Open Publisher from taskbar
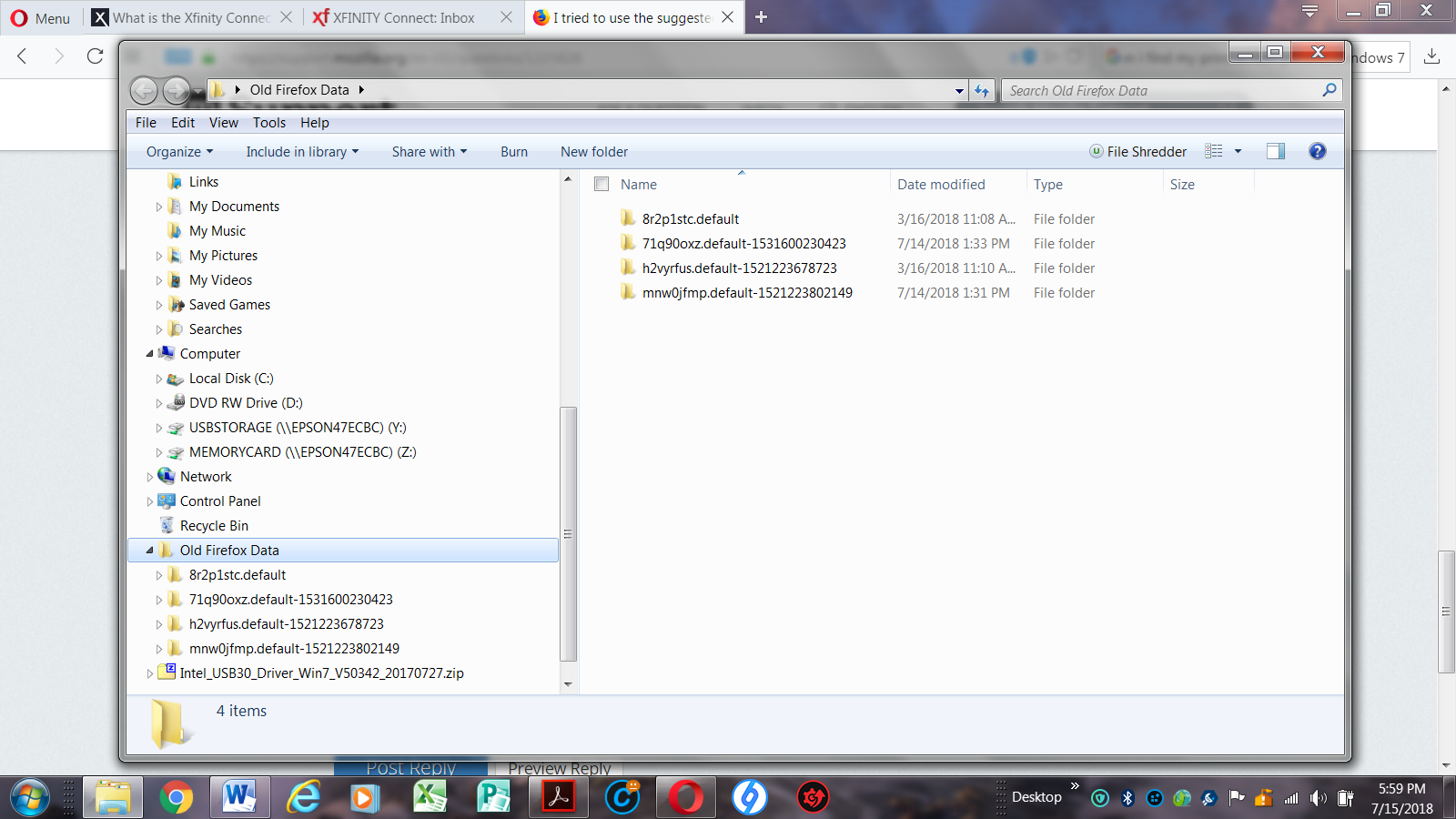1456x819 pixels. pos(493,798)
